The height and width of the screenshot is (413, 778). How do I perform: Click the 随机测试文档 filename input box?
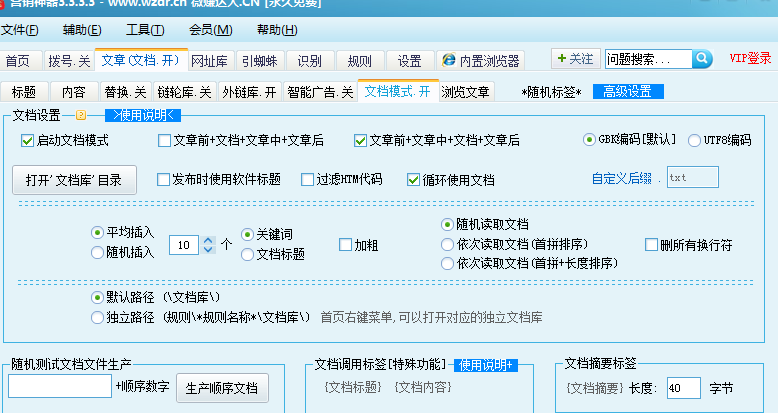(60, 386)
